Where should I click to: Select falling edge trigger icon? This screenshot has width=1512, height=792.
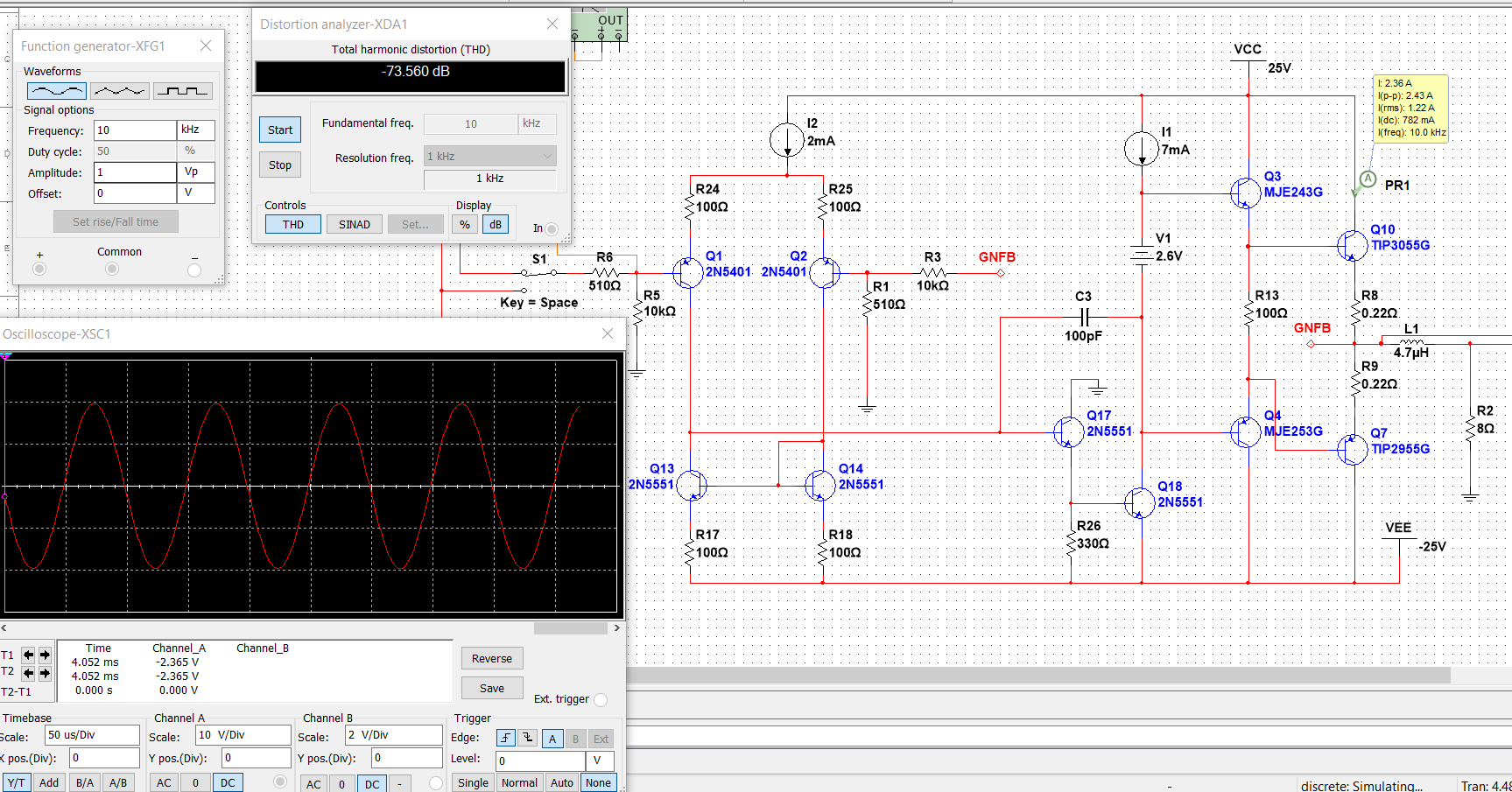(x=527, y=738)
